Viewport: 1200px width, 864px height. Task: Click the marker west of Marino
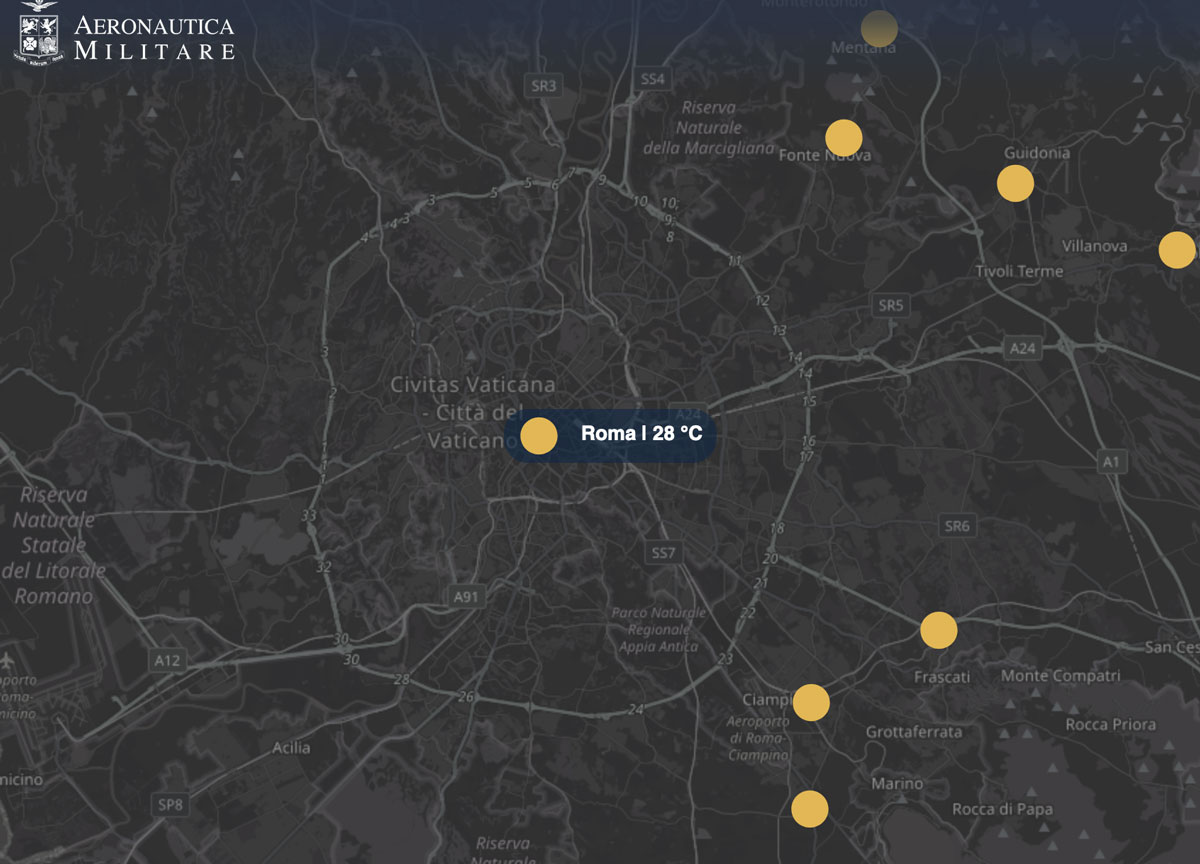809,808
